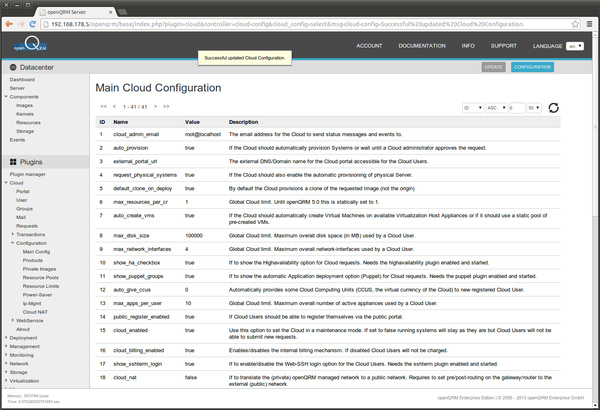Open Portal under Cloud
Screen dimensions: 600x410
(23, 191)
